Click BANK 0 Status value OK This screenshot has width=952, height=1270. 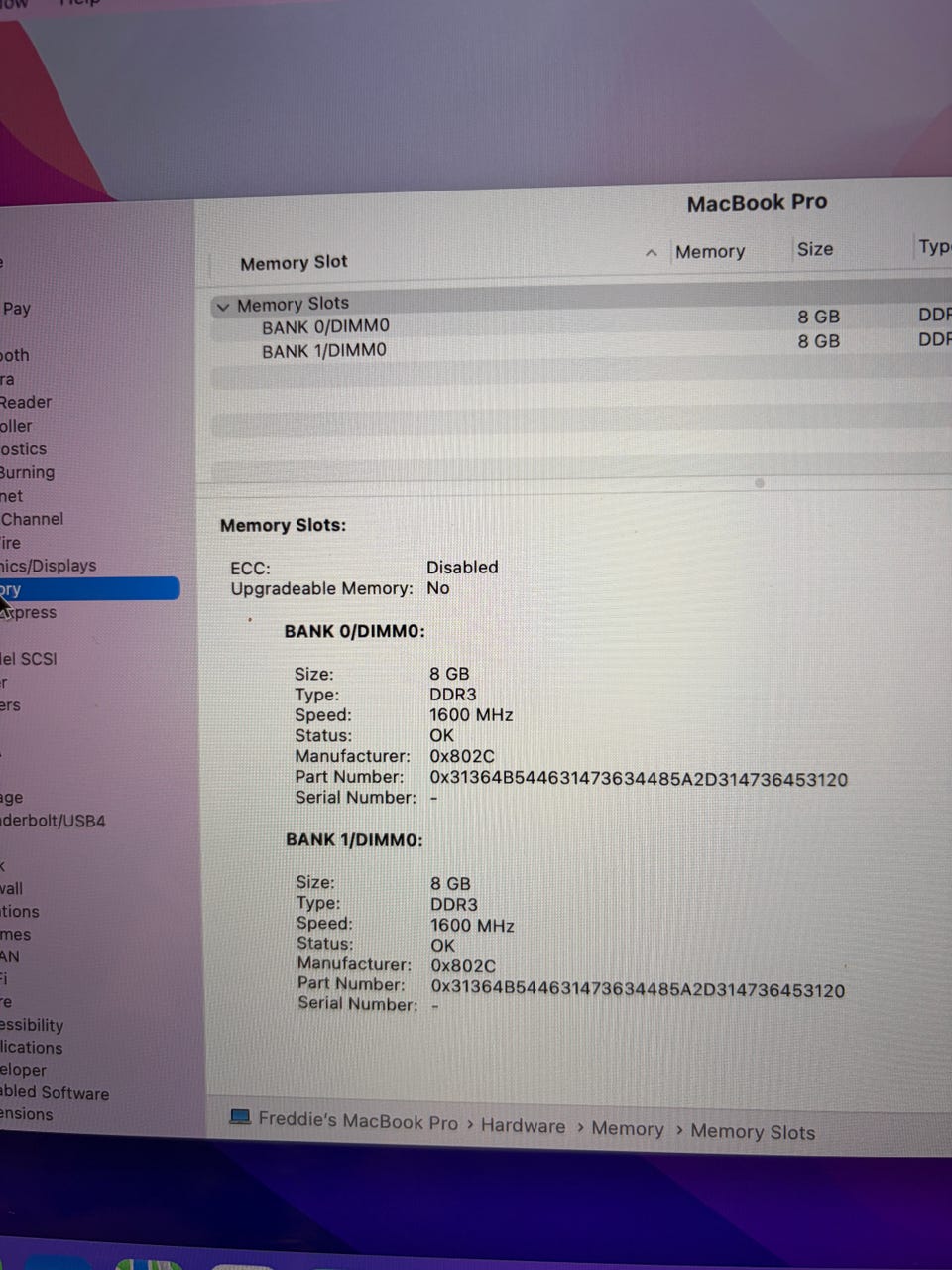tap(441, 735)
